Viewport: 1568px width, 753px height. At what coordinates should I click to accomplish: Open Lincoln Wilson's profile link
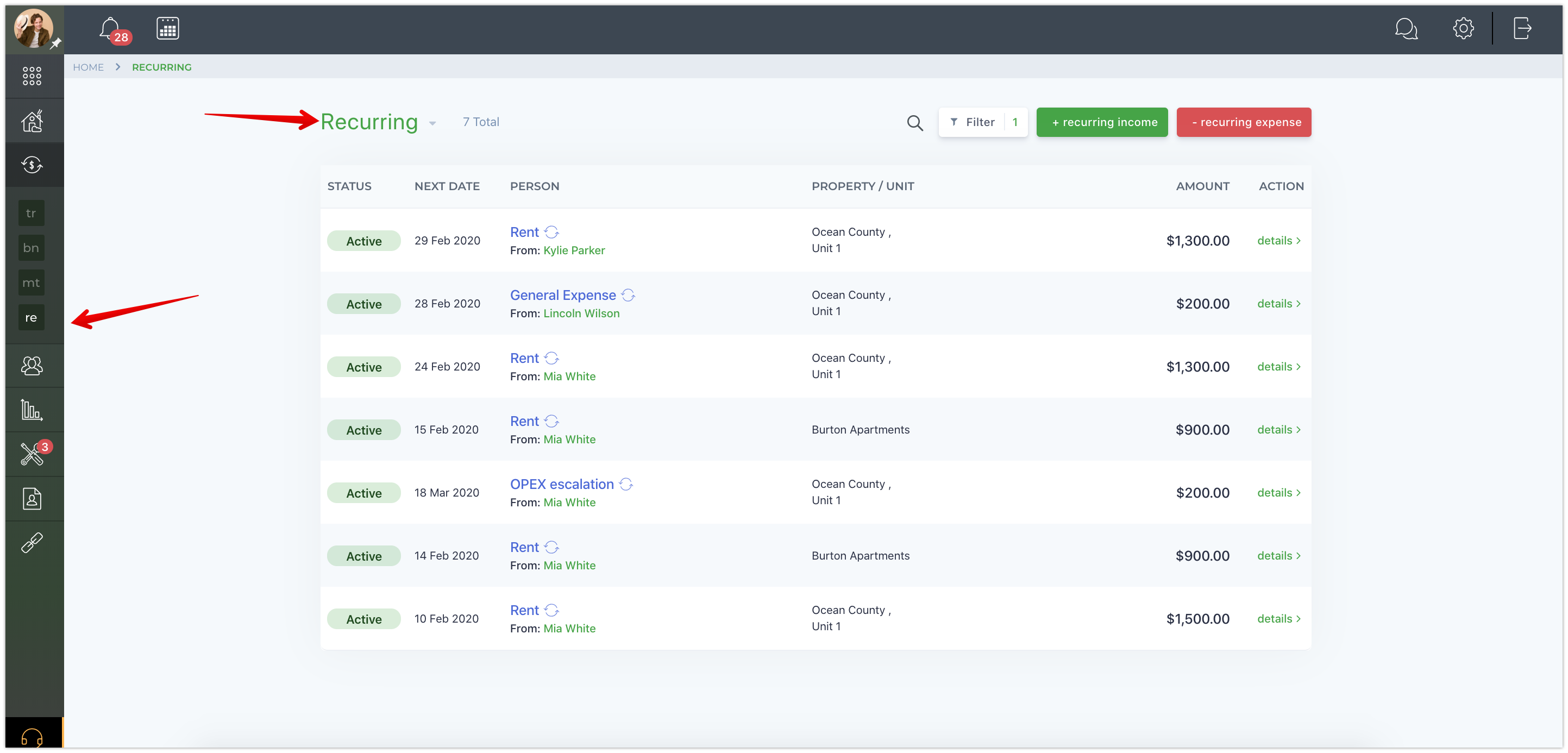pyautogui.click(x=581, y=313)
